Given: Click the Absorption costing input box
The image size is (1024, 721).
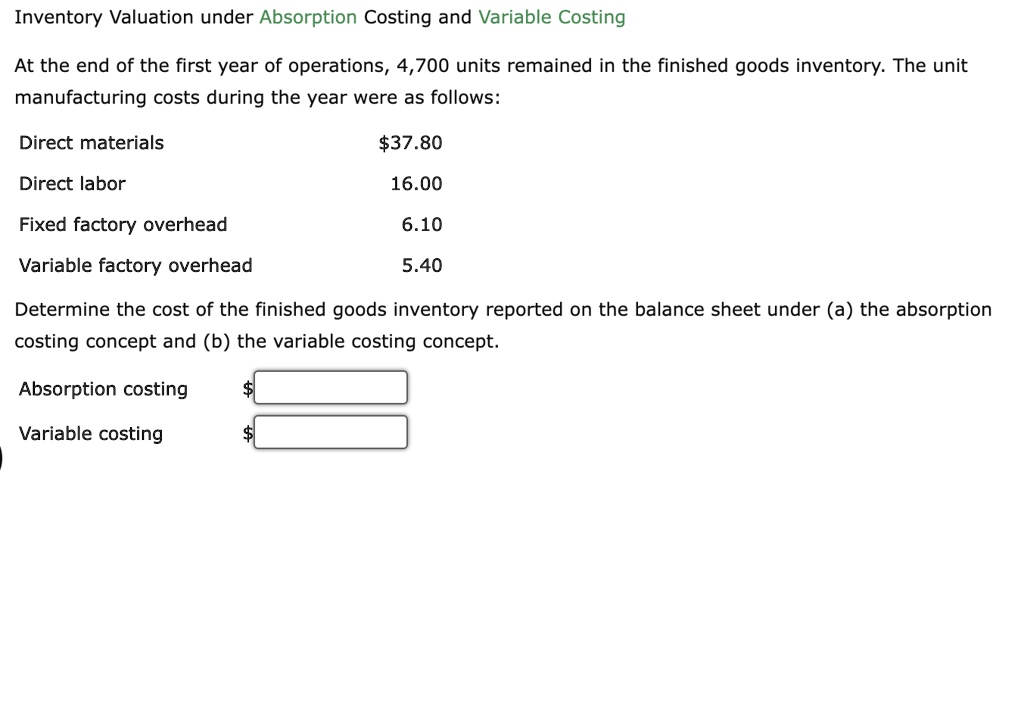Looking at the screenshot, I should click(330, 388).
